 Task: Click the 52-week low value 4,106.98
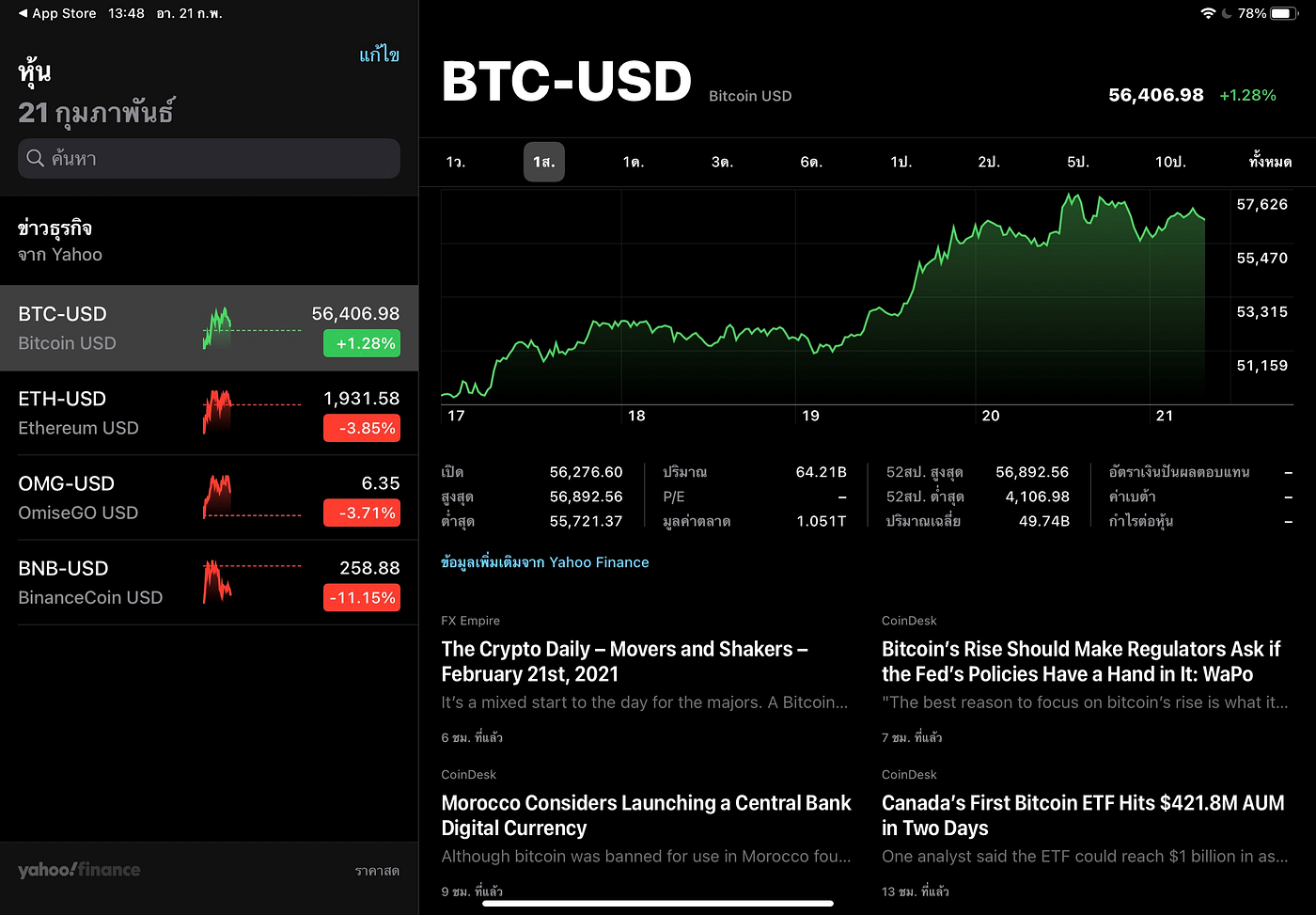[x=1037, y=497]
